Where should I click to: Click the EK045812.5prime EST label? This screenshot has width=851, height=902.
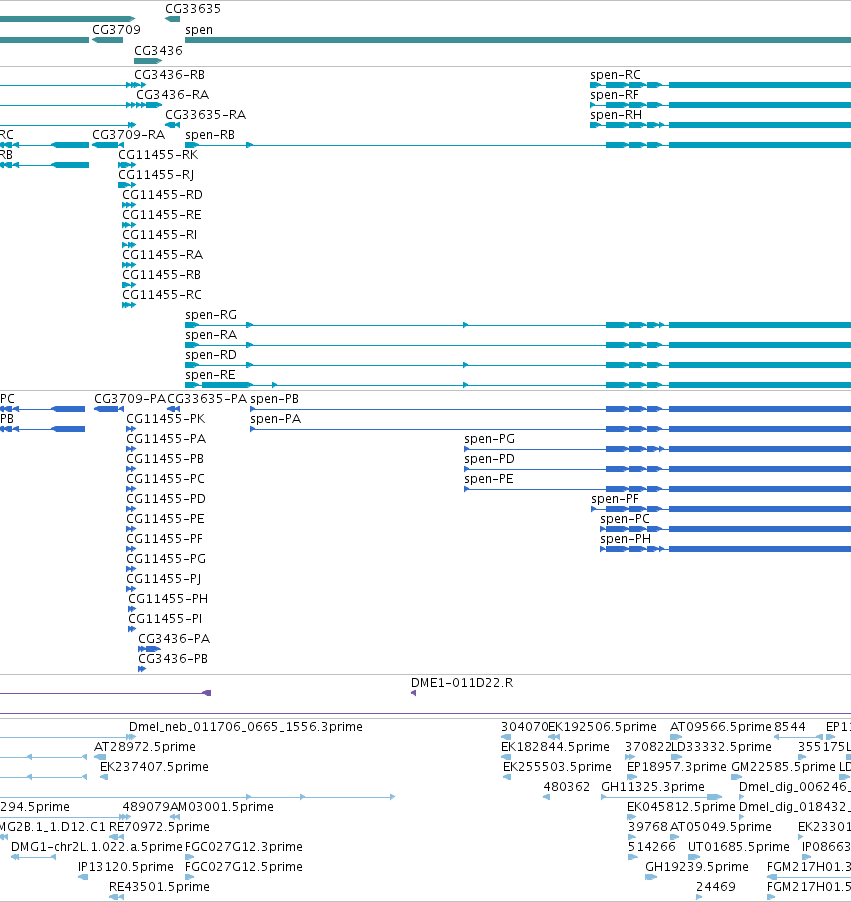[681, 807]
